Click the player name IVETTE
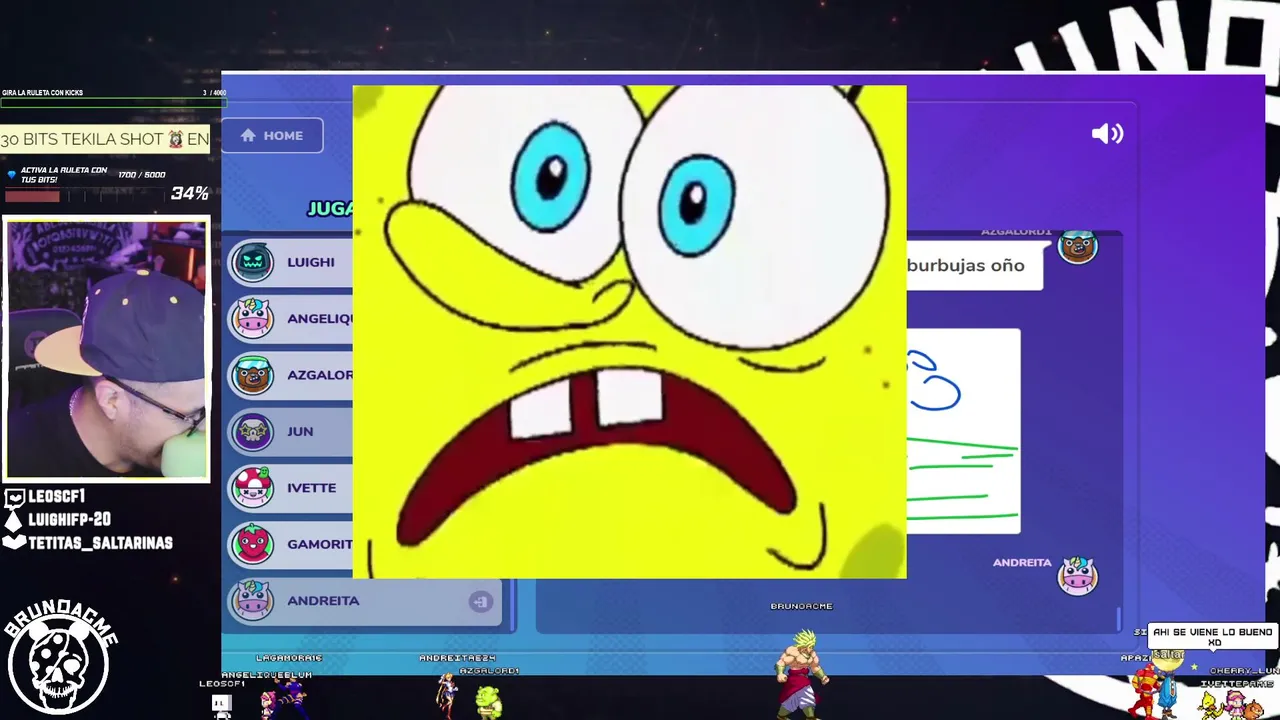This screenshot has width=1280, height=720. (312, 488)
